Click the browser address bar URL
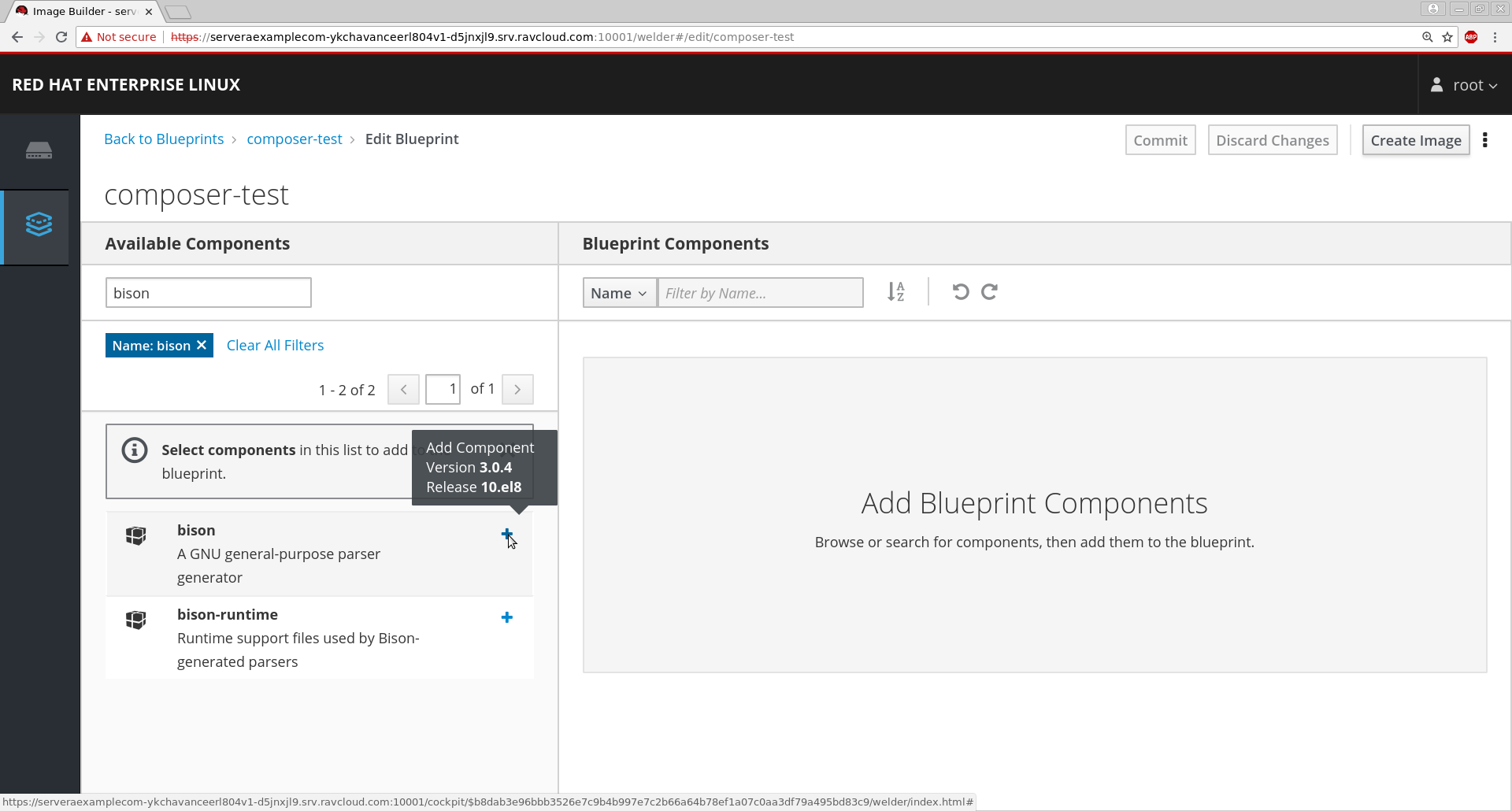Viewport: 1512px width, 811px height. 482,37
